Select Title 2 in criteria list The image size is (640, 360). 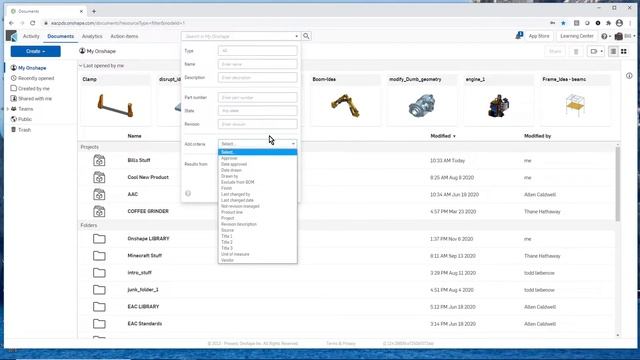(258, 242)
